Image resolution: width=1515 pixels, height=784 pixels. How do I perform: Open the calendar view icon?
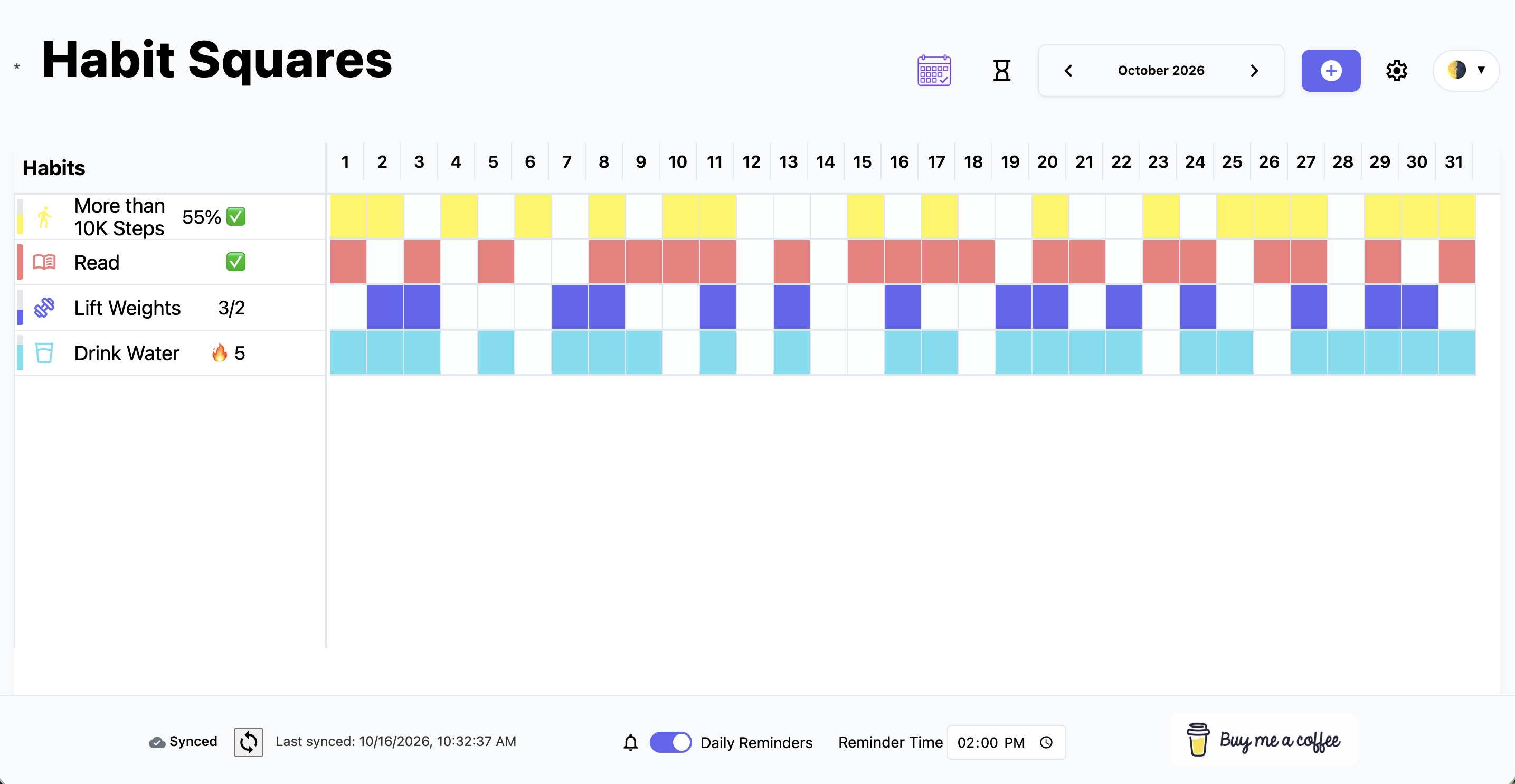pos(934,71)
